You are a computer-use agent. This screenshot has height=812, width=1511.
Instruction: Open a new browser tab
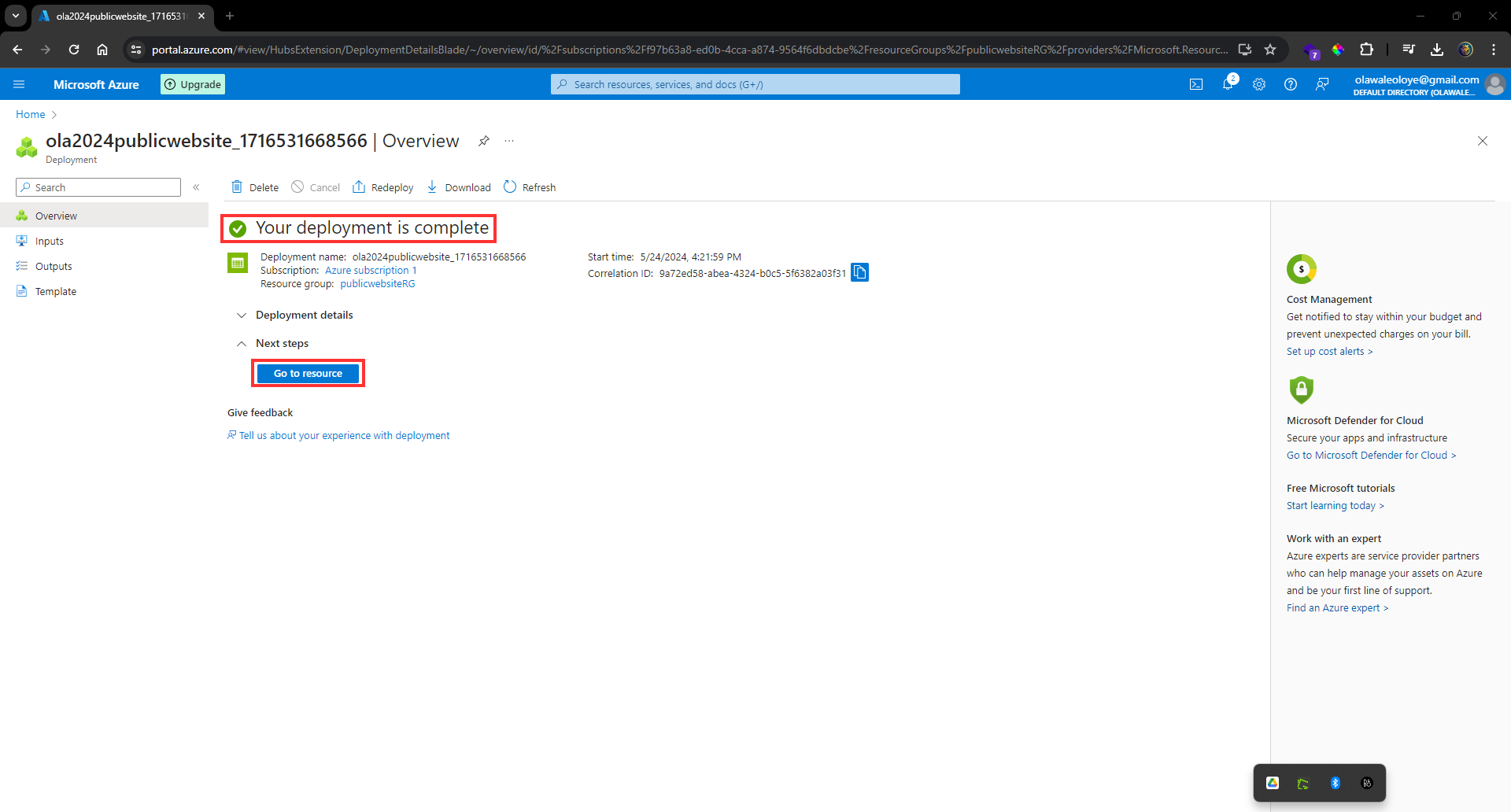click(x=230, y=16)
